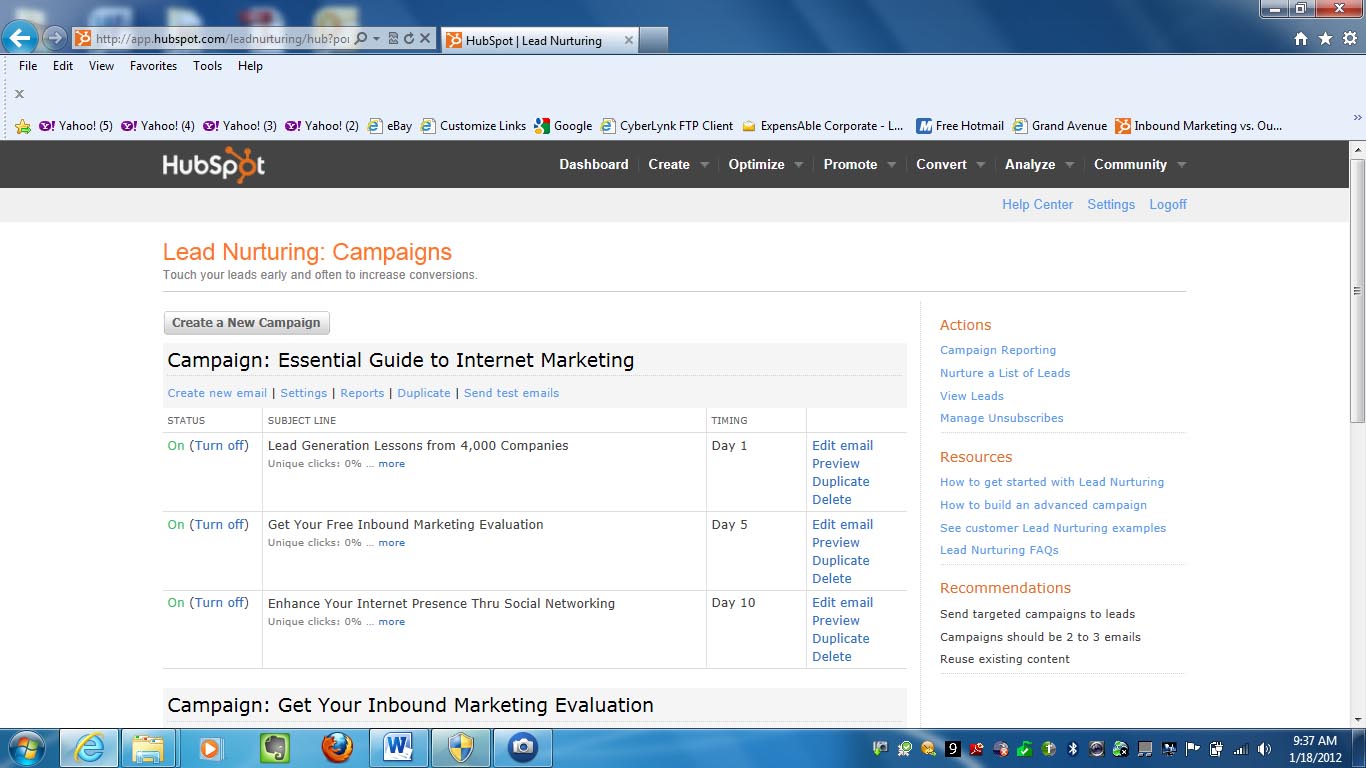
Task: Open the Favorites menu
Action: coord(153,66)
